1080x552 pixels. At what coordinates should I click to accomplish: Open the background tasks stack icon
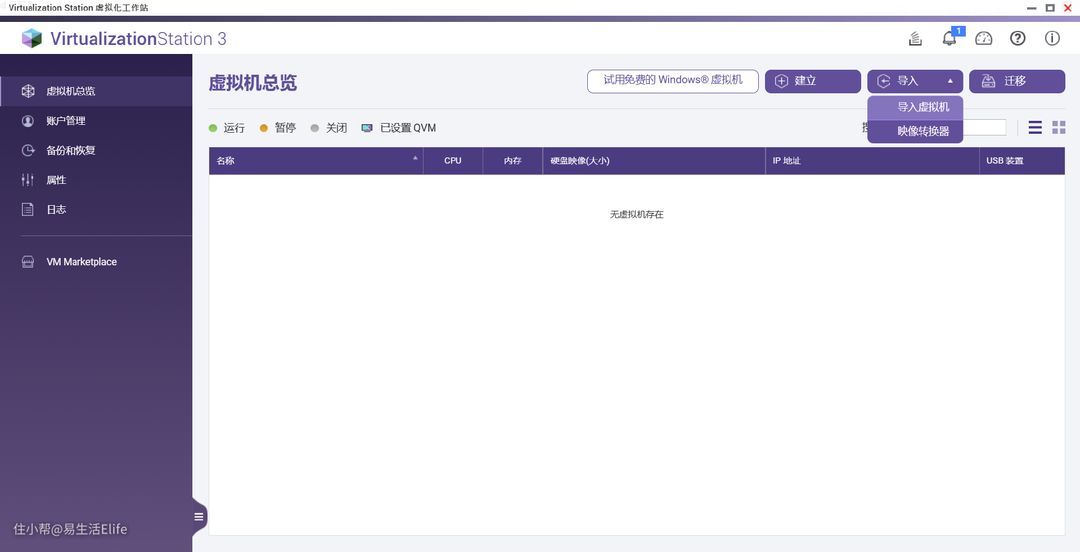tap(915, 39)
